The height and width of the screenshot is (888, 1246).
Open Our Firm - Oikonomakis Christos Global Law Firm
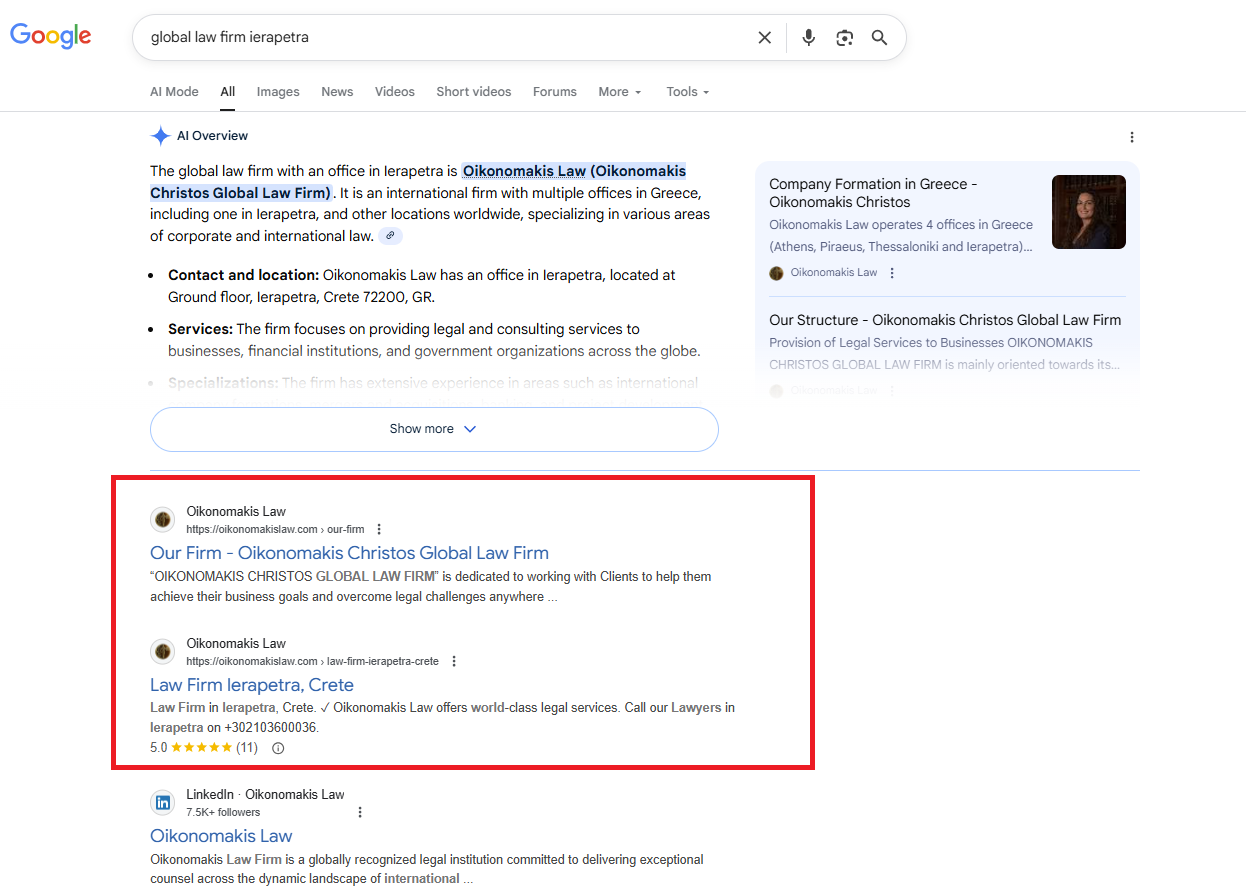coord(349,553)
